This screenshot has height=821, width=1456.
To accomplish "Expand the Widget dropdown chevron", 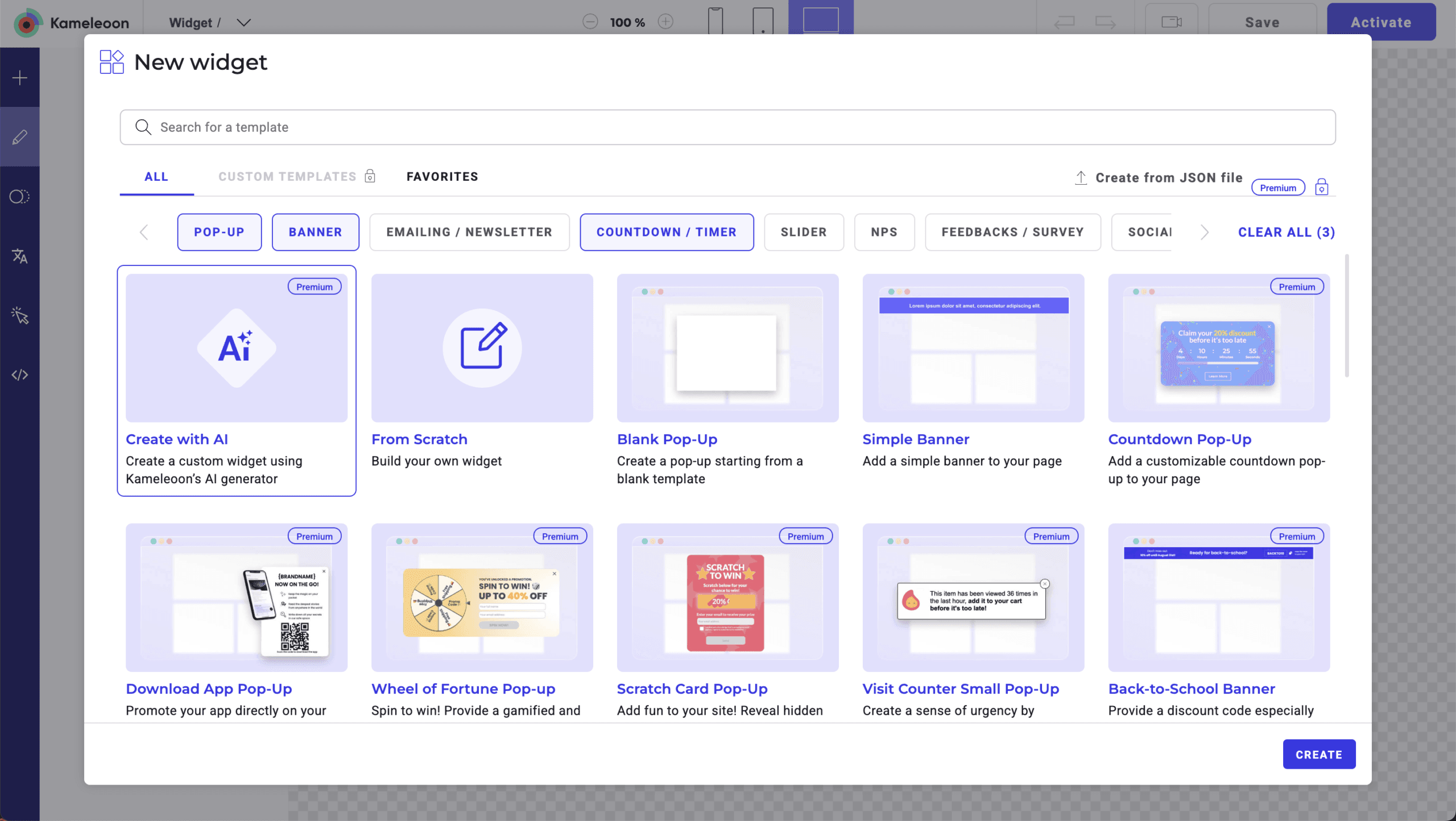I will pyautogui.click(x=243, y=23).
